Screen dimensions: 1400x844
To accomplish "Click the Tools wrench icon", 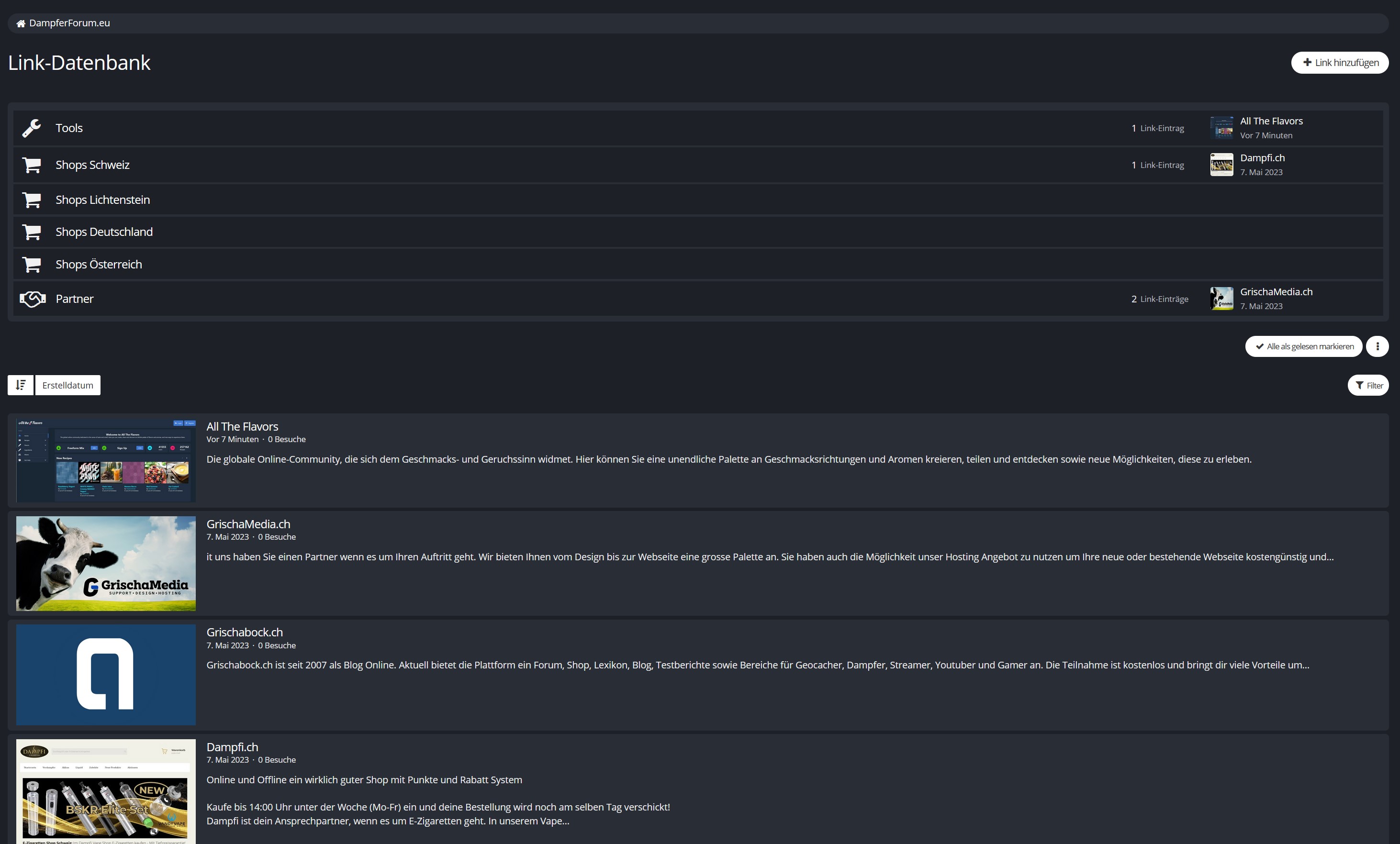I will point(32,128).
